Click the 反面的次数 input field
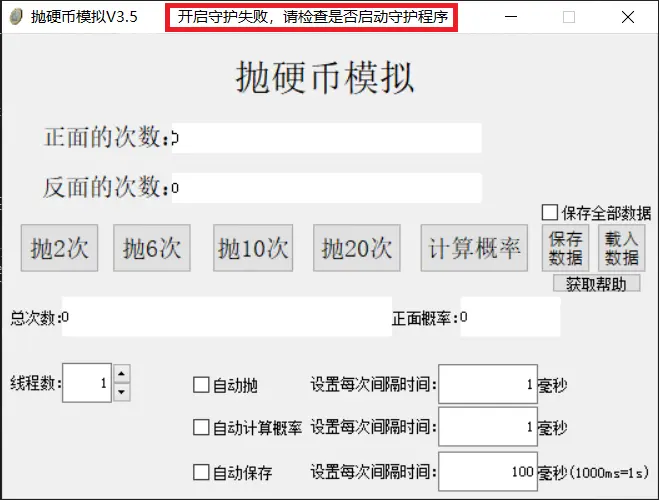Viewport: 660px width, 500px height. click(326, 188)
